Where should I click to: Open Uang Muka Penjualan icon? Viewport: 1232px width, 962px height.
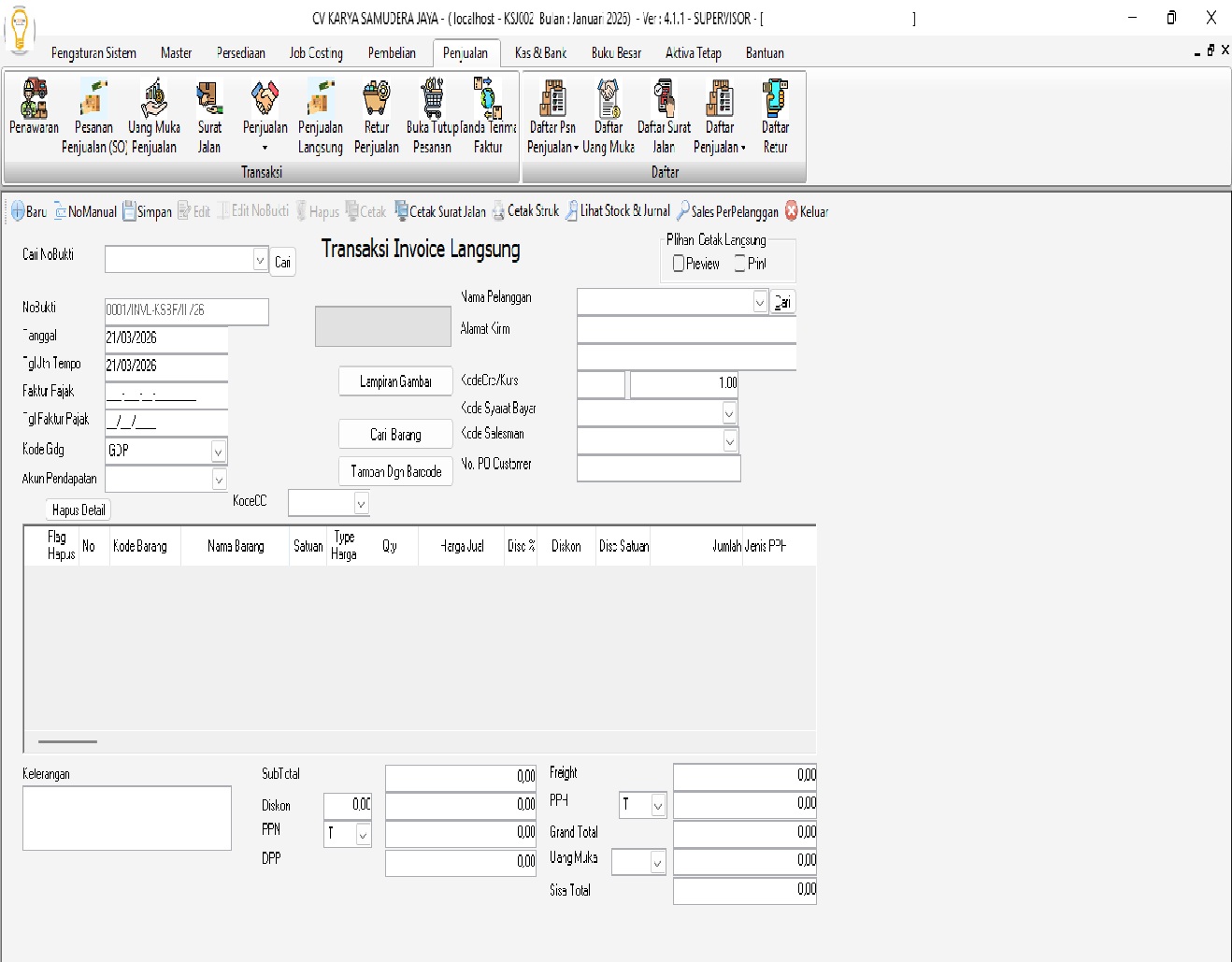tap(154, 98)
